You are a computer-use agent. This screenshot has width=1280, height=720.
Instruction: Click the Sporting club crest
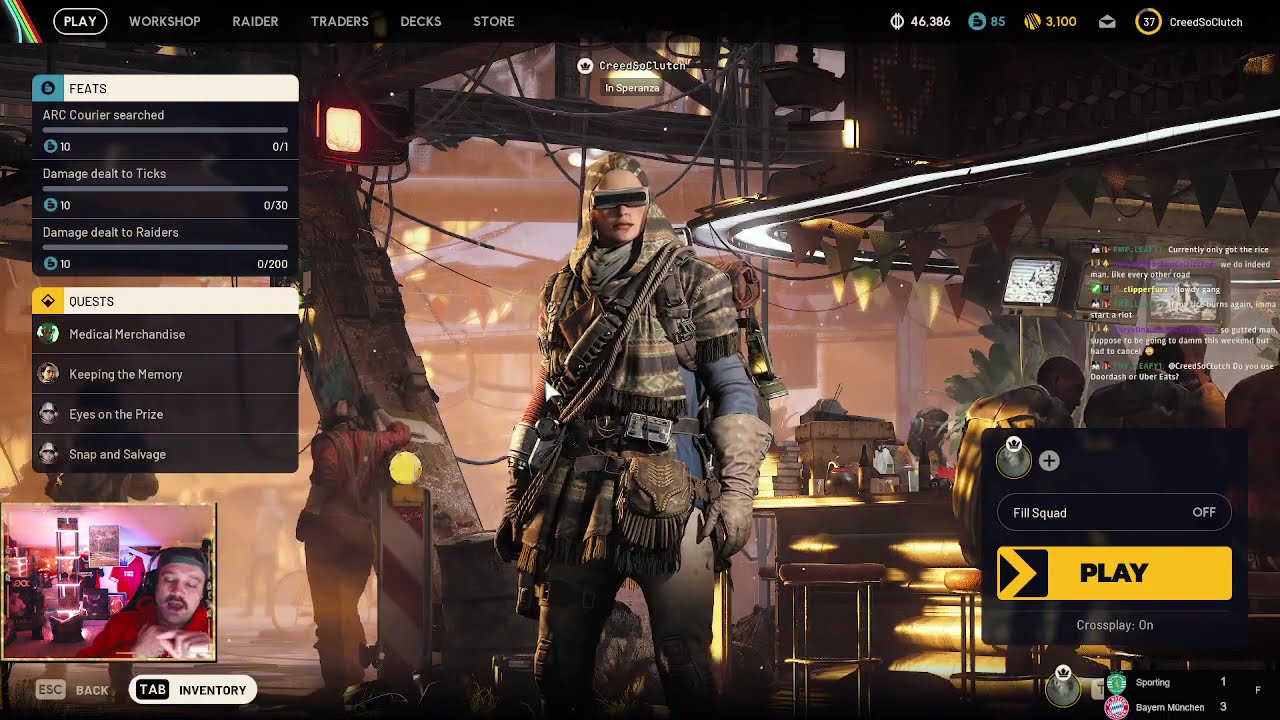pos(1116,683)
